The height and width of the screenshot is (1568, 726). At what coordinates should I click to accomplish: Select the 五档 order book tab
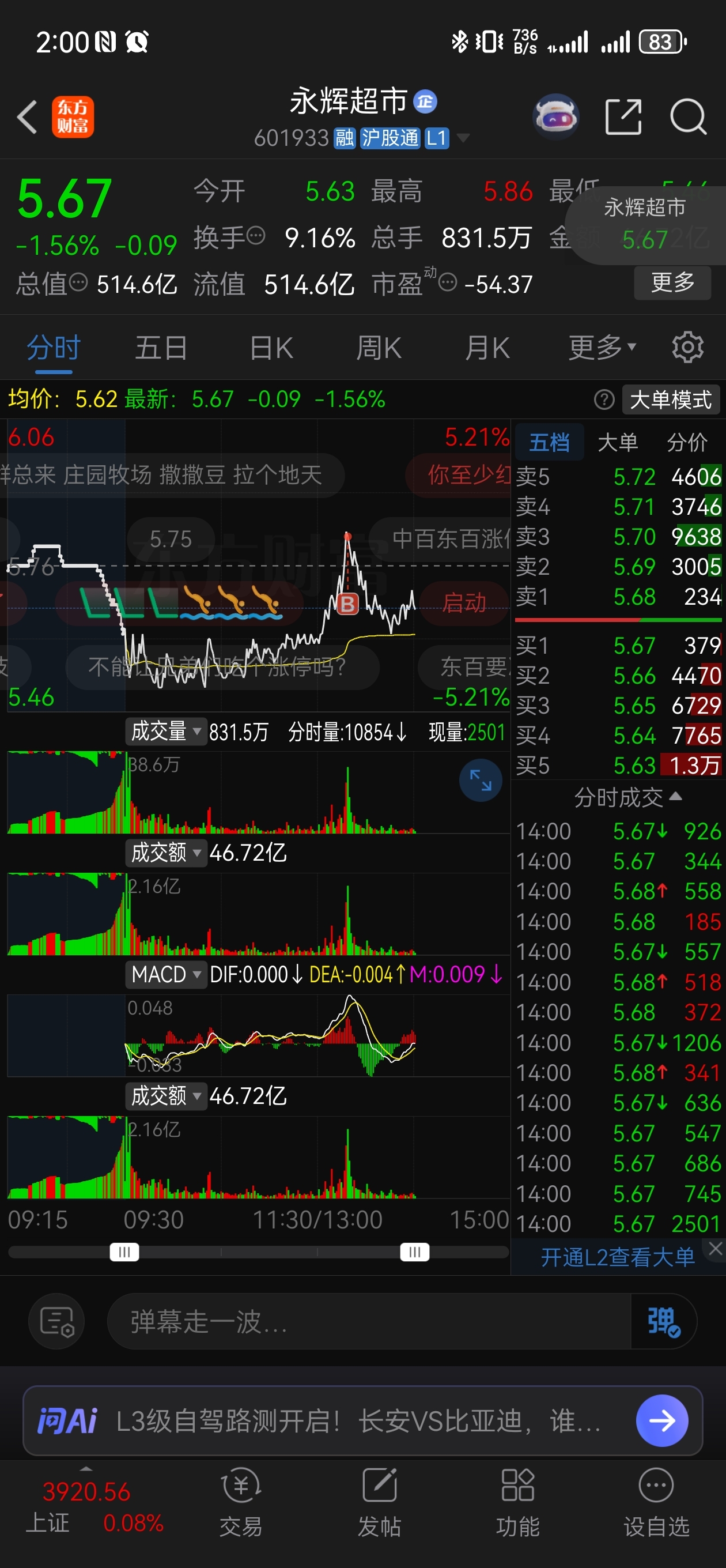pyautogui.click(x=550, y=442)
